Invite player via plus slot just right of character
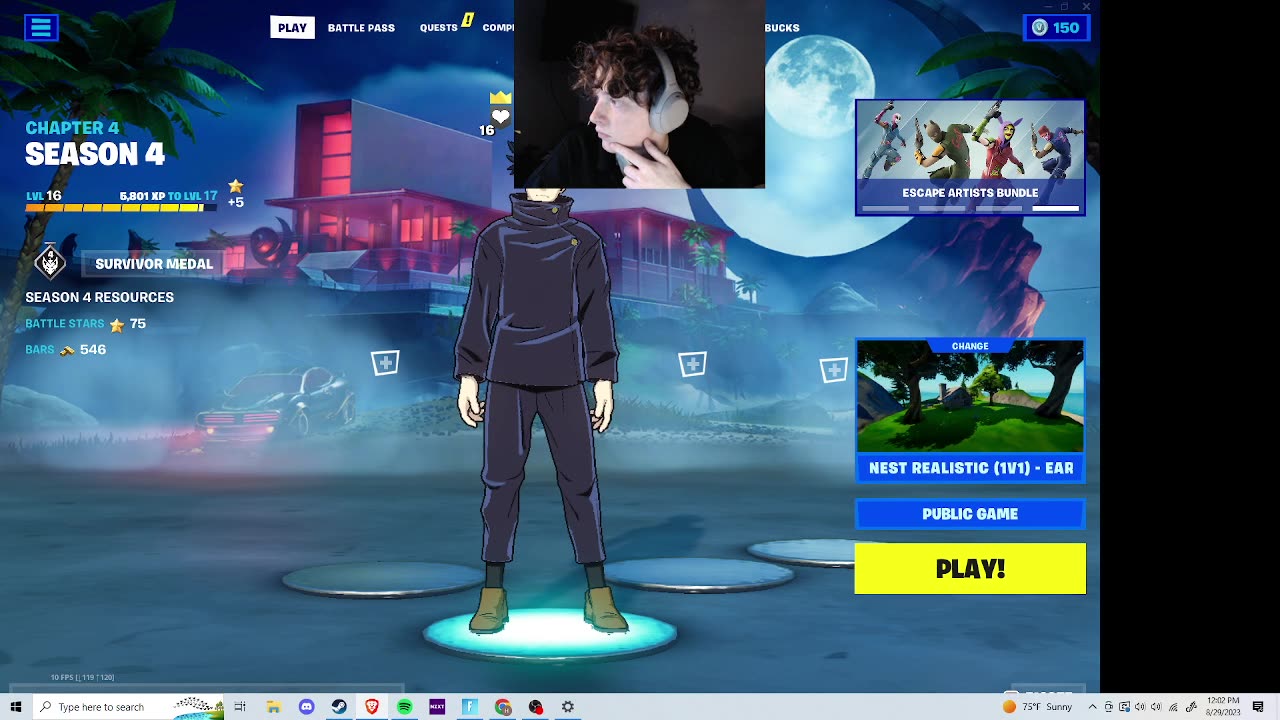Viewport: 1280px width, 720px height. pyautogui.click(x=692, y=364)
